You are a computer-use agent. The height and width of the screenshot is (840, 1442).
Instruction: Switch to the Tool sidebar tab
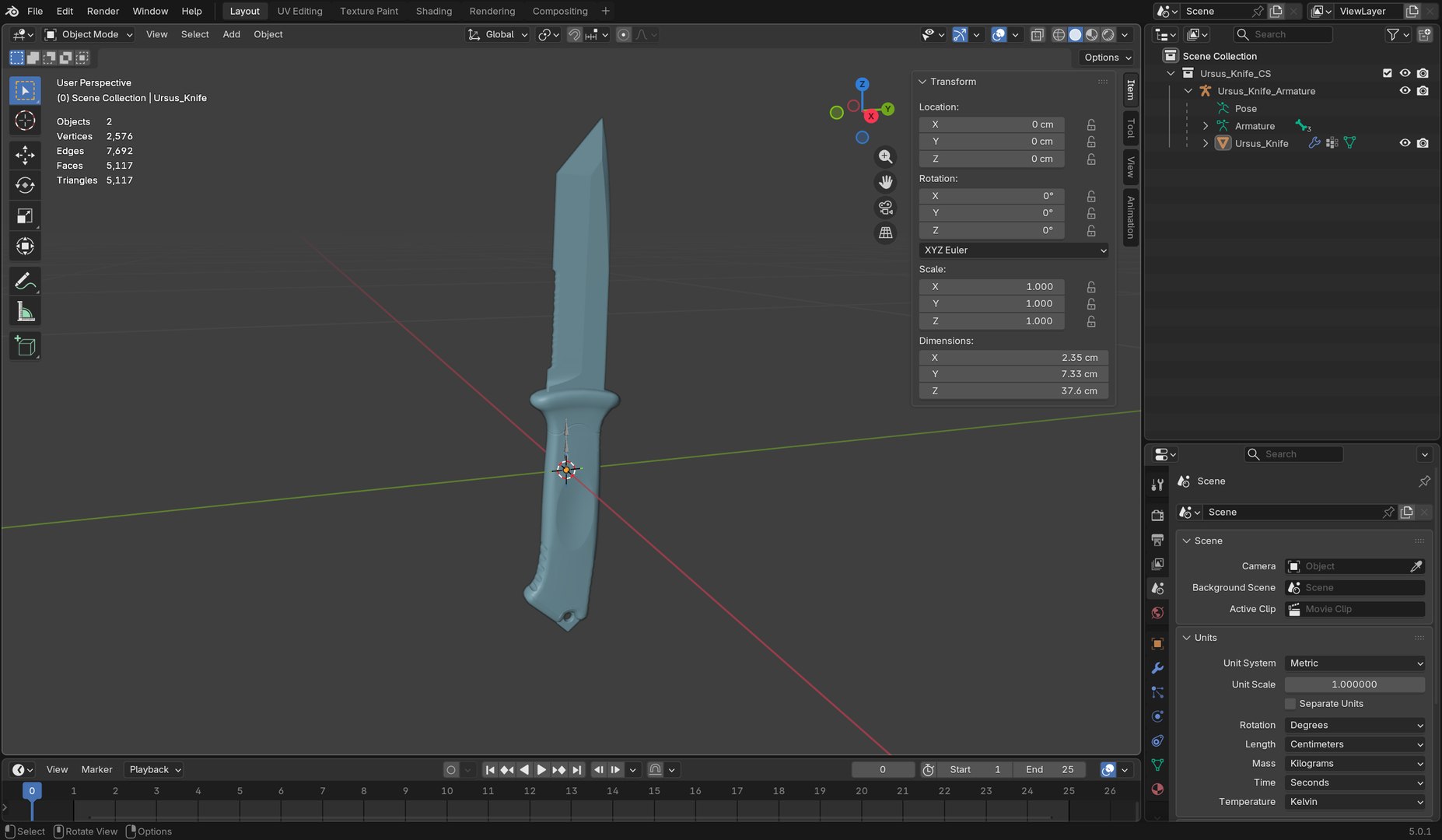pyautogui.click(x=1131, y=128)
